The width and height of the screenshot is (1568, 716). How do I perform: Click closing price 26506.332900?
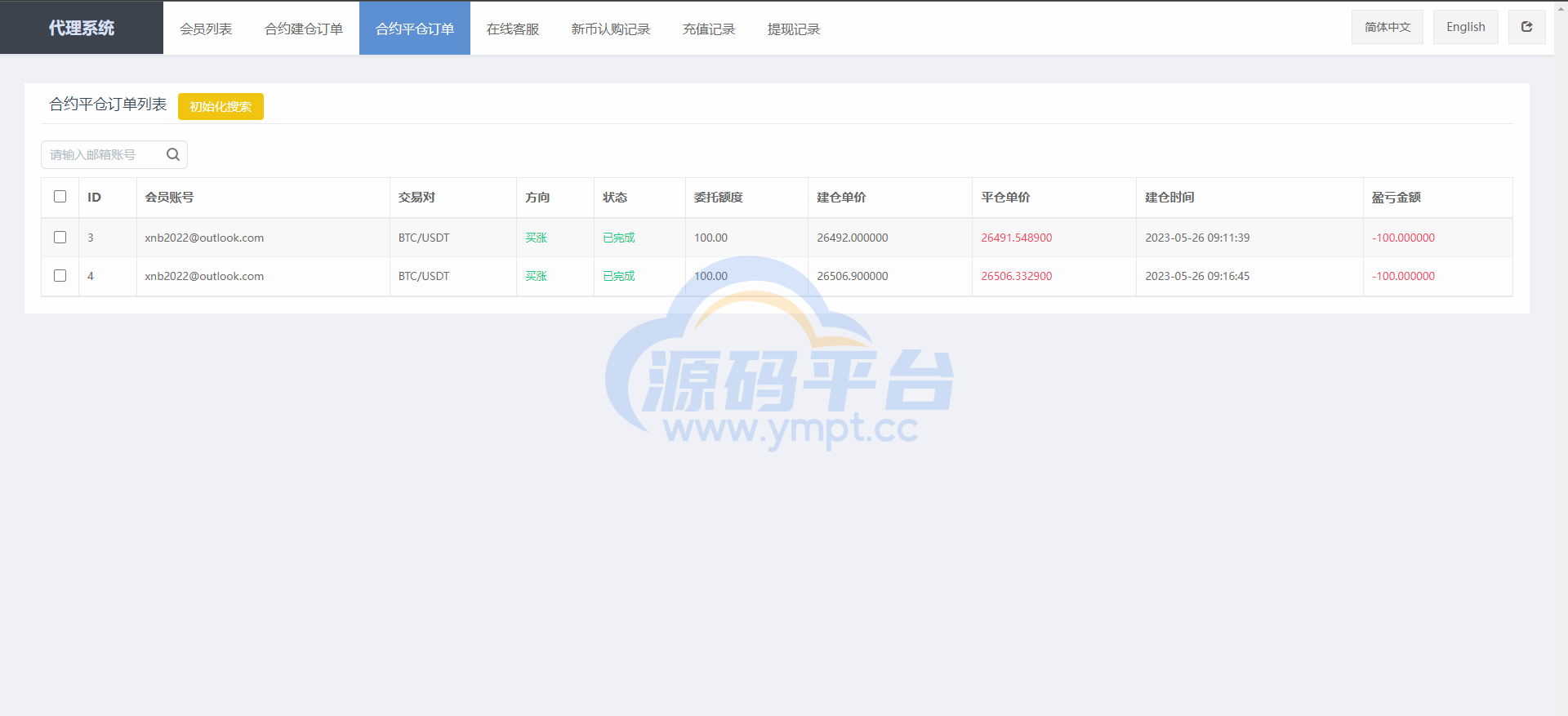click(x=1017, y=276)
